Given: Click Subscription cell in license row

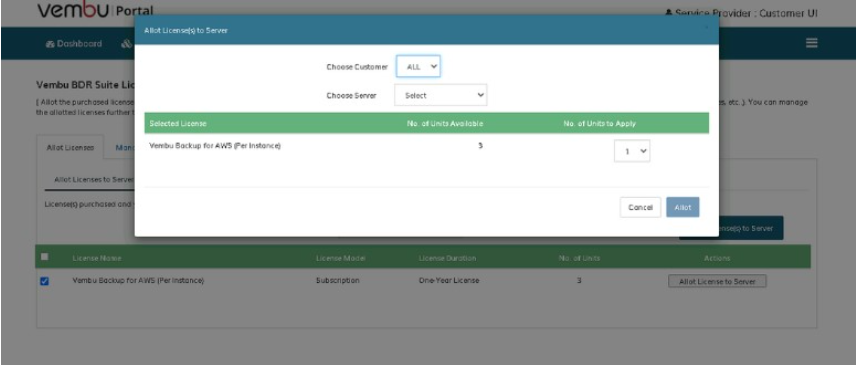Looking at the screenshot, I should [337, 280].
